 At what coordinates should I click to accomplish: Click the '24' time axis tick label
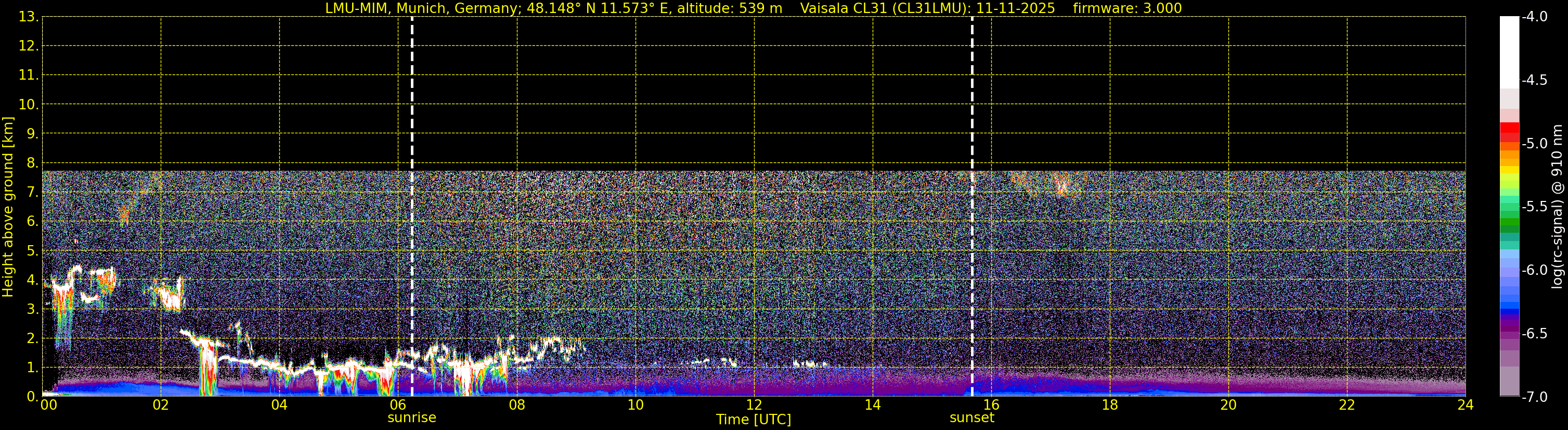pyautogui.click(x=1466, y=405)
